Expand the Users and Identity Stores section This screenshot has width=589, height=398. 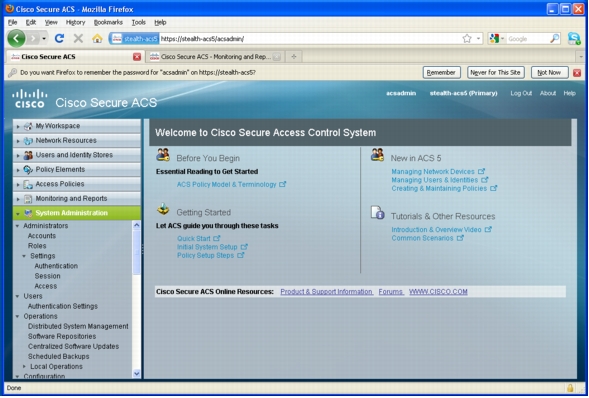coord(18,155)
